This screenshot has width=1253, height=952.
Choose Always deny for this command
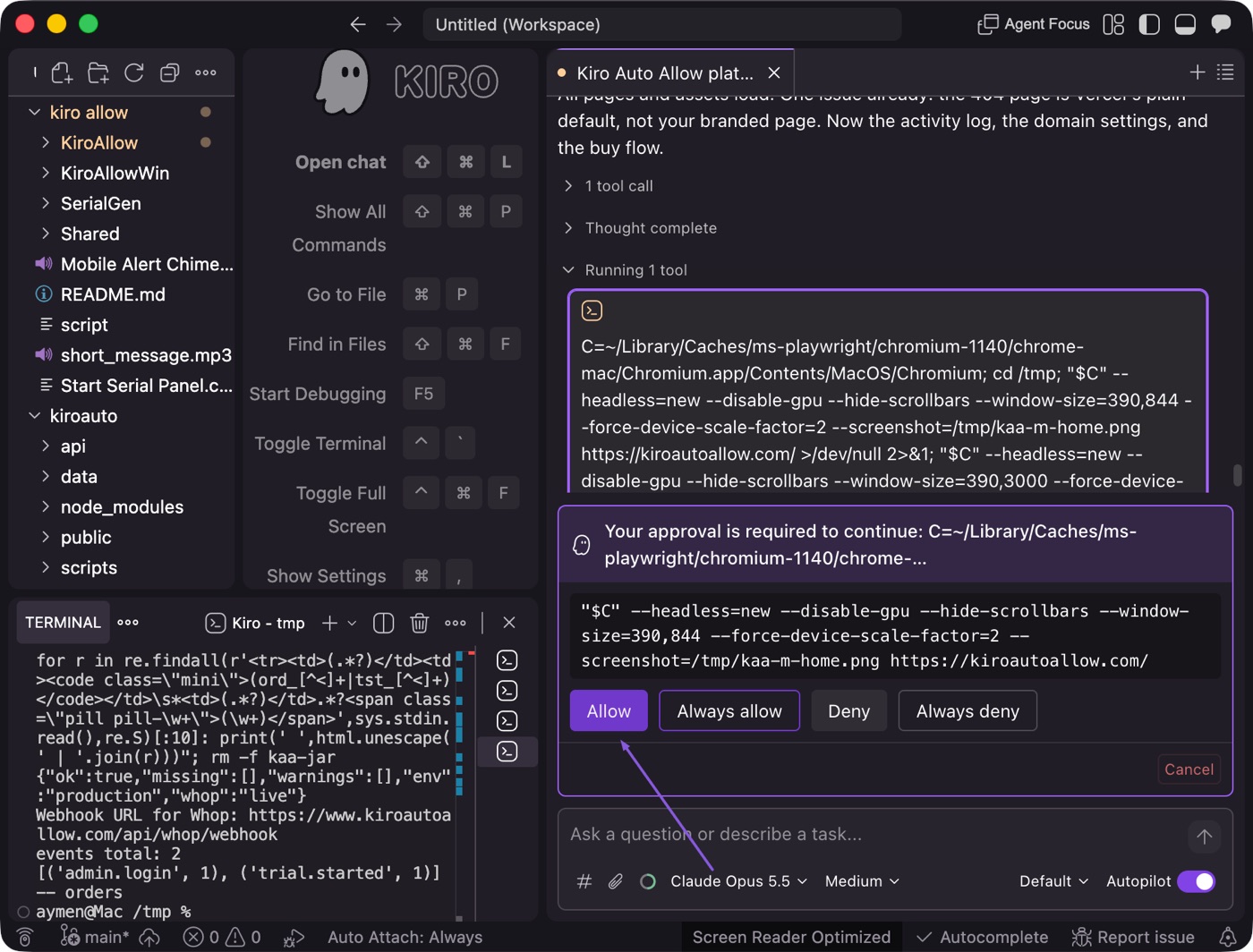click(967, 711)
